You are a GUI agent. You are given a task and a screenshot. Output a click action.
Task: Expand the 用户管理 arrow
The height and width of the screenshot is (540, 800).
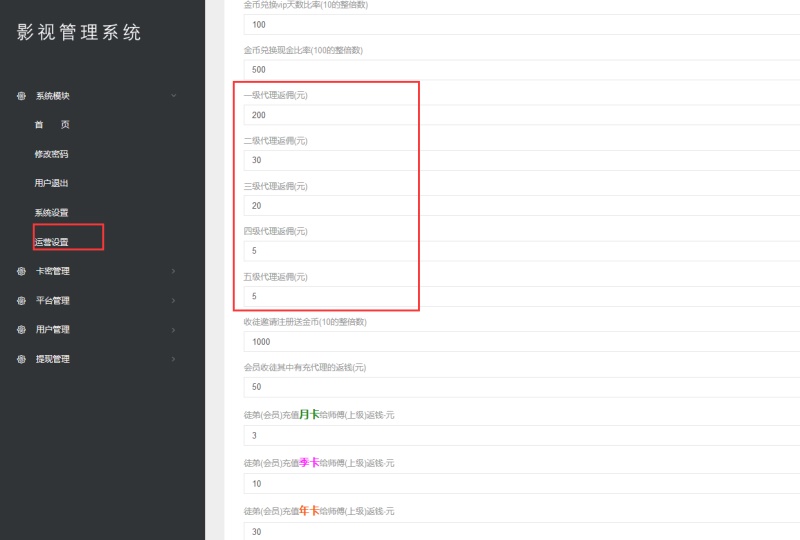click(x=173, y=330)
